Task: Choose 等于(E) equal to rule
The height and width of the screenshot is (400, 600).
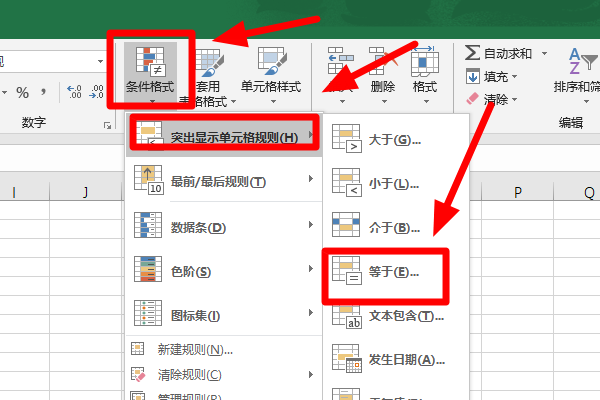Action: 396,272
